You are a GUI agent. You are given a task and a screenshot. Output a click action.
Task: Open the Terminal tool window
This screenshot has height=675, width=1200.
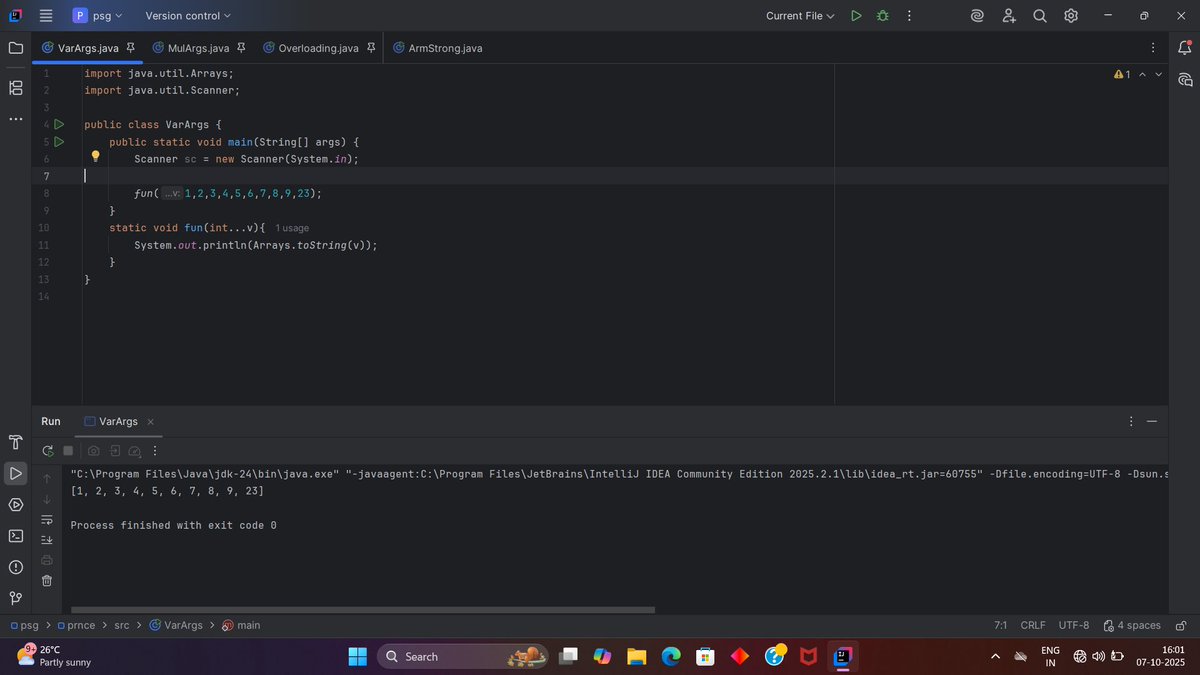pos(15,535)
